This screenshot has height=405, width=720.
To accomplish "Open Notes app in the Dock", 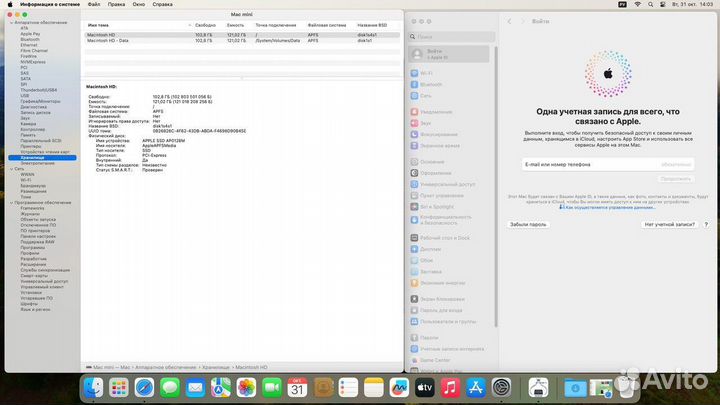I will tap(374, 388).
